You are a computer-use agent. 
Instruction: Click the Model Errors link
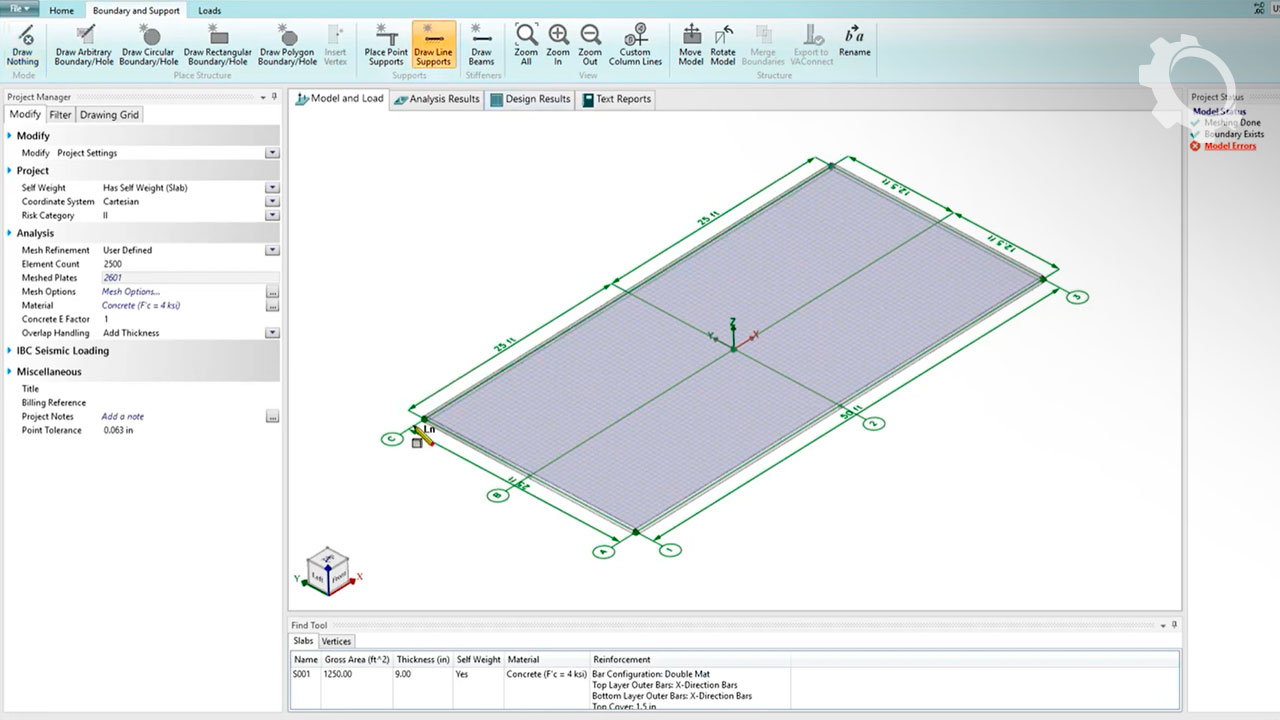(x=1229, y=146)
